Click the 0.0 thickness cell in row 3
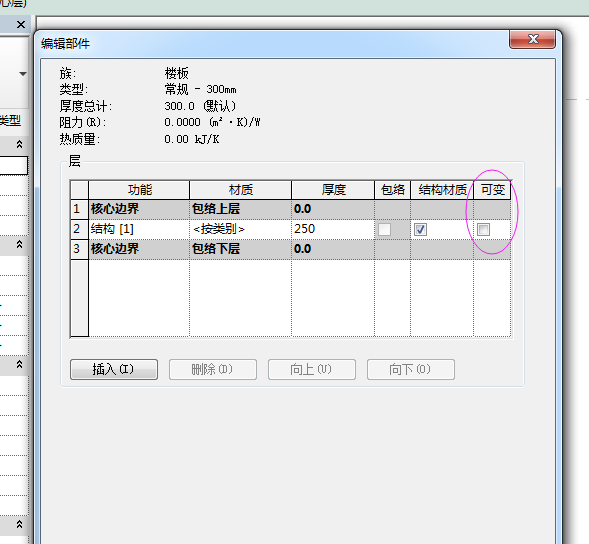 tap(333, 249)
